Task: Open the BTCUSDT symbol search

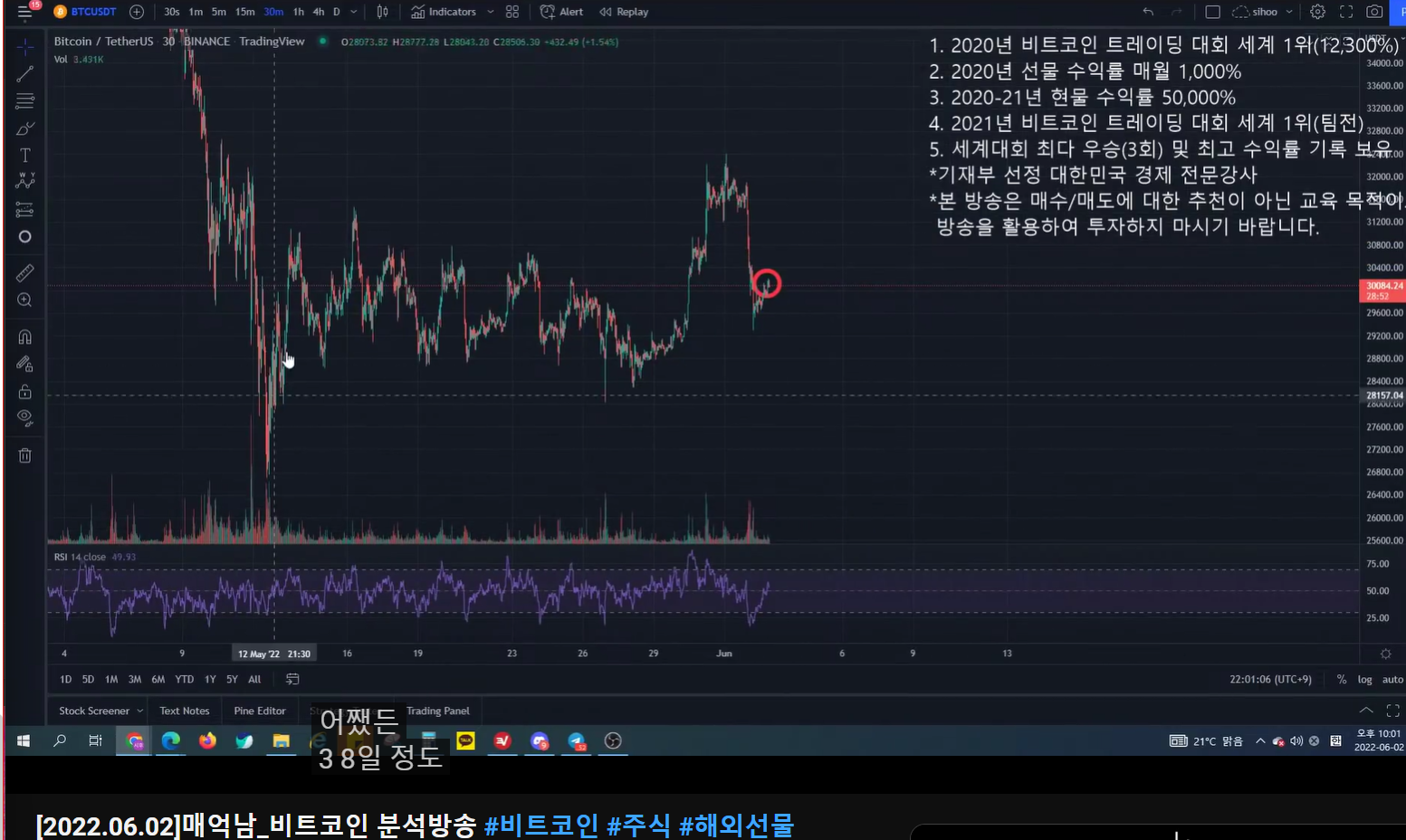Action: [x=85, y=12]
